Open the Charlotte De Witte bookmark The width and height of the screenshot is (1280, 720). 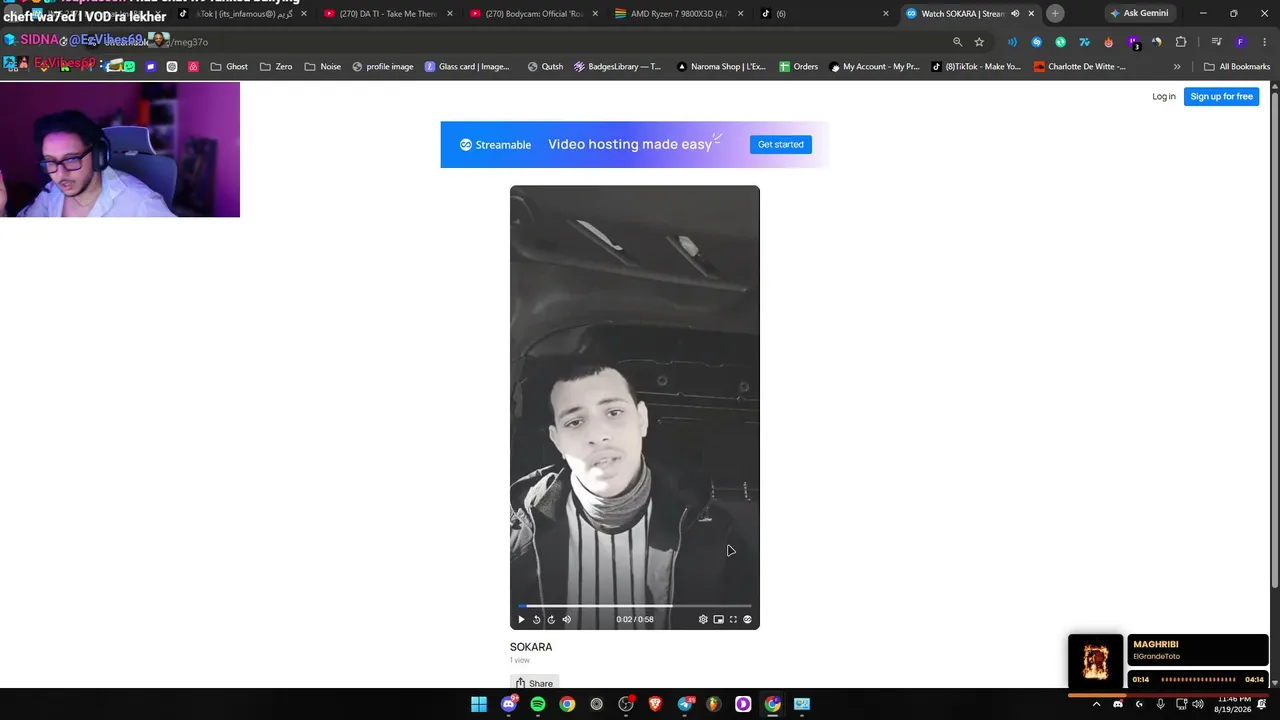[x=1080, y=67]
